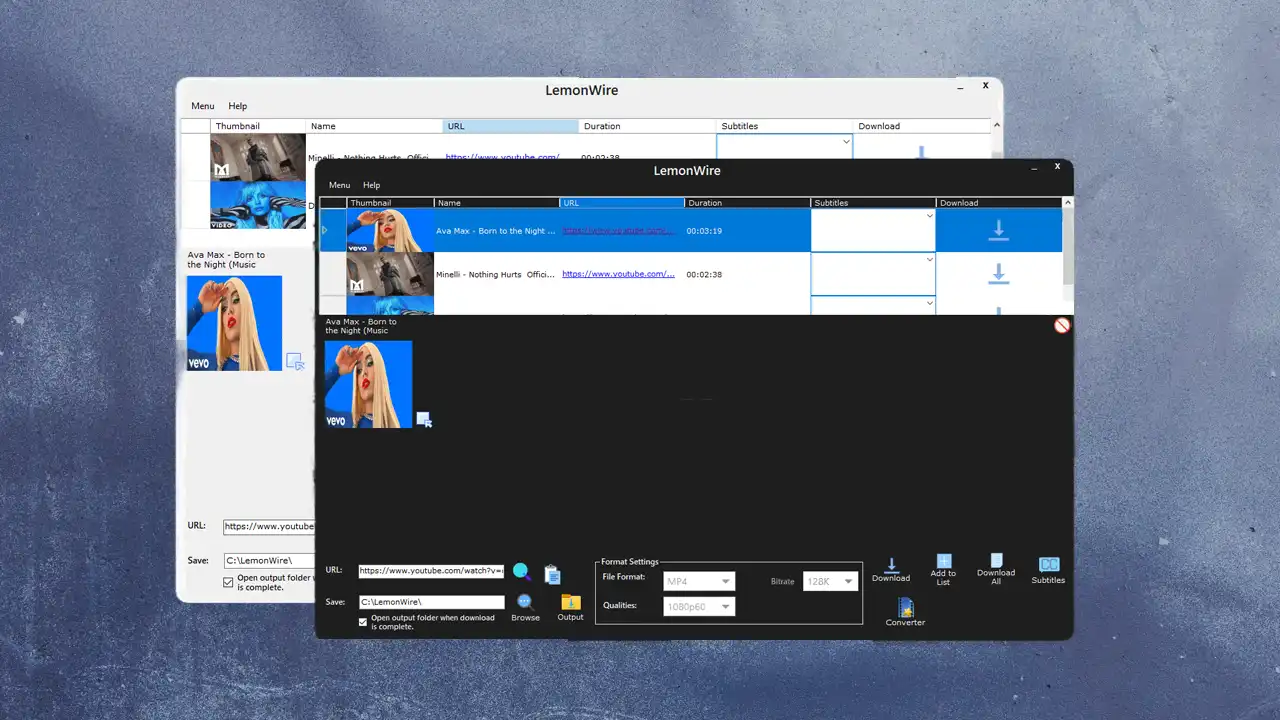This screenshot has width=1280, height=720.
Task: Click the dark window list vertical scrollbar
Action: [1068, 247]
